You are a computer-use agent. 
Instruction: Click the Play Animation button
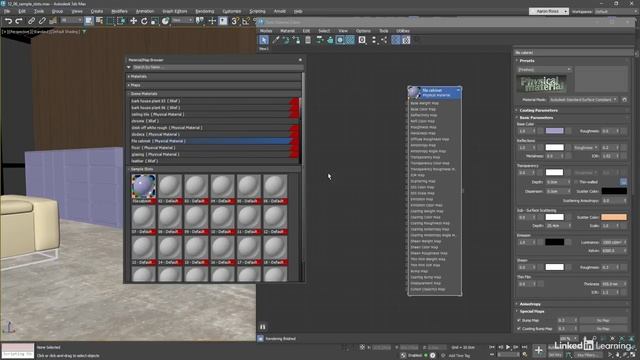[508, 347]
